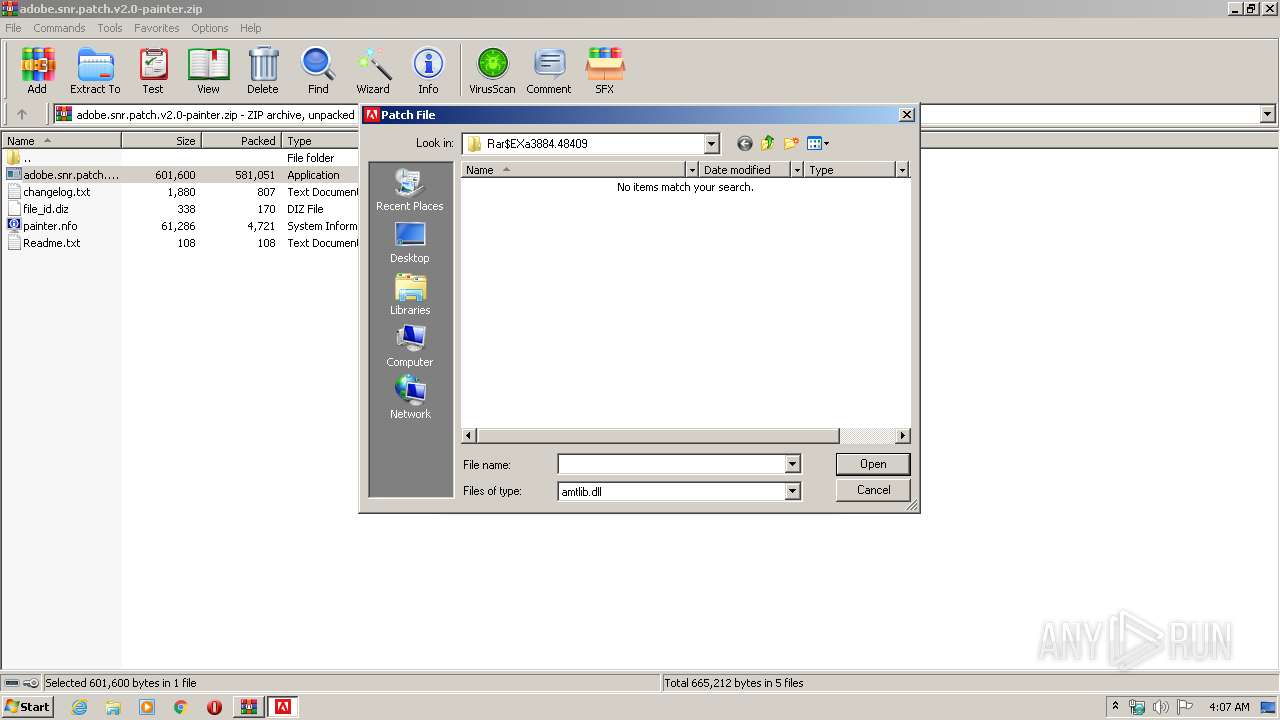Select Desktop in dialog sidebar
The image size is (1280, 720).
pos(410,243)
